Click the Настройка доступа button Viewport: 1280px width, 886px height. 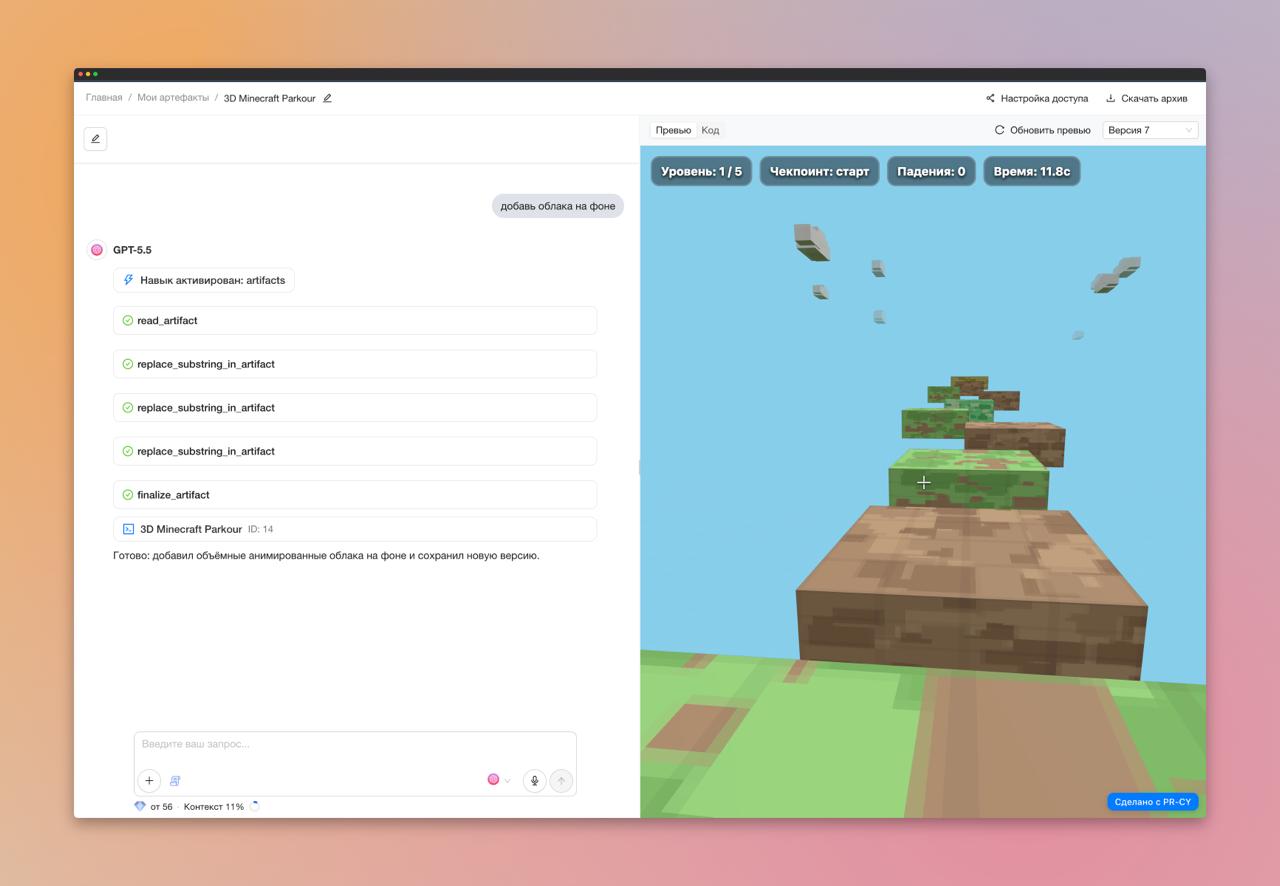tap(1037, 98)
